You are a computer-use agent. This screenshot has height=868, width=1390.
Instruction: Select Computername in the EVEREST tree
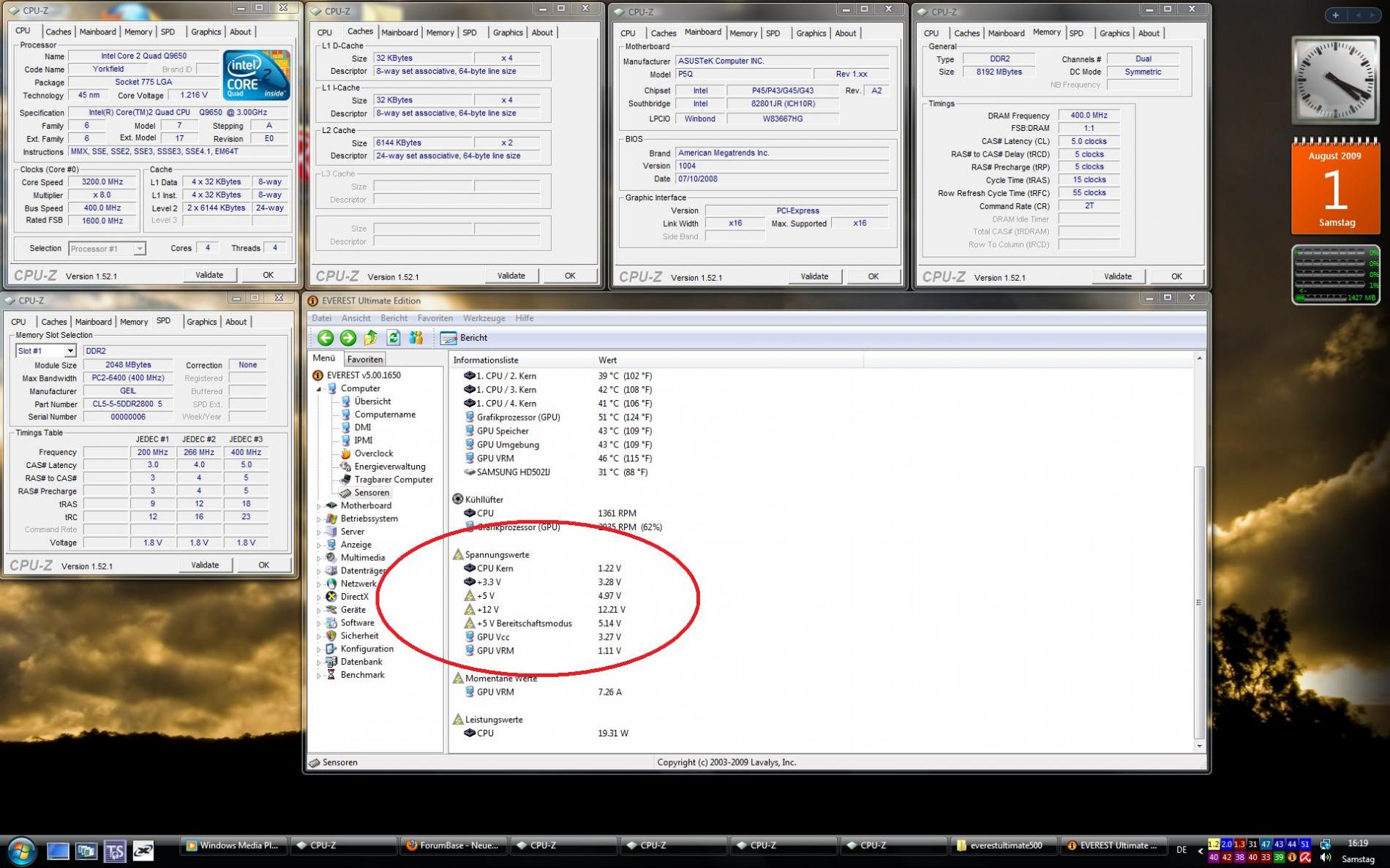(385, 415)
